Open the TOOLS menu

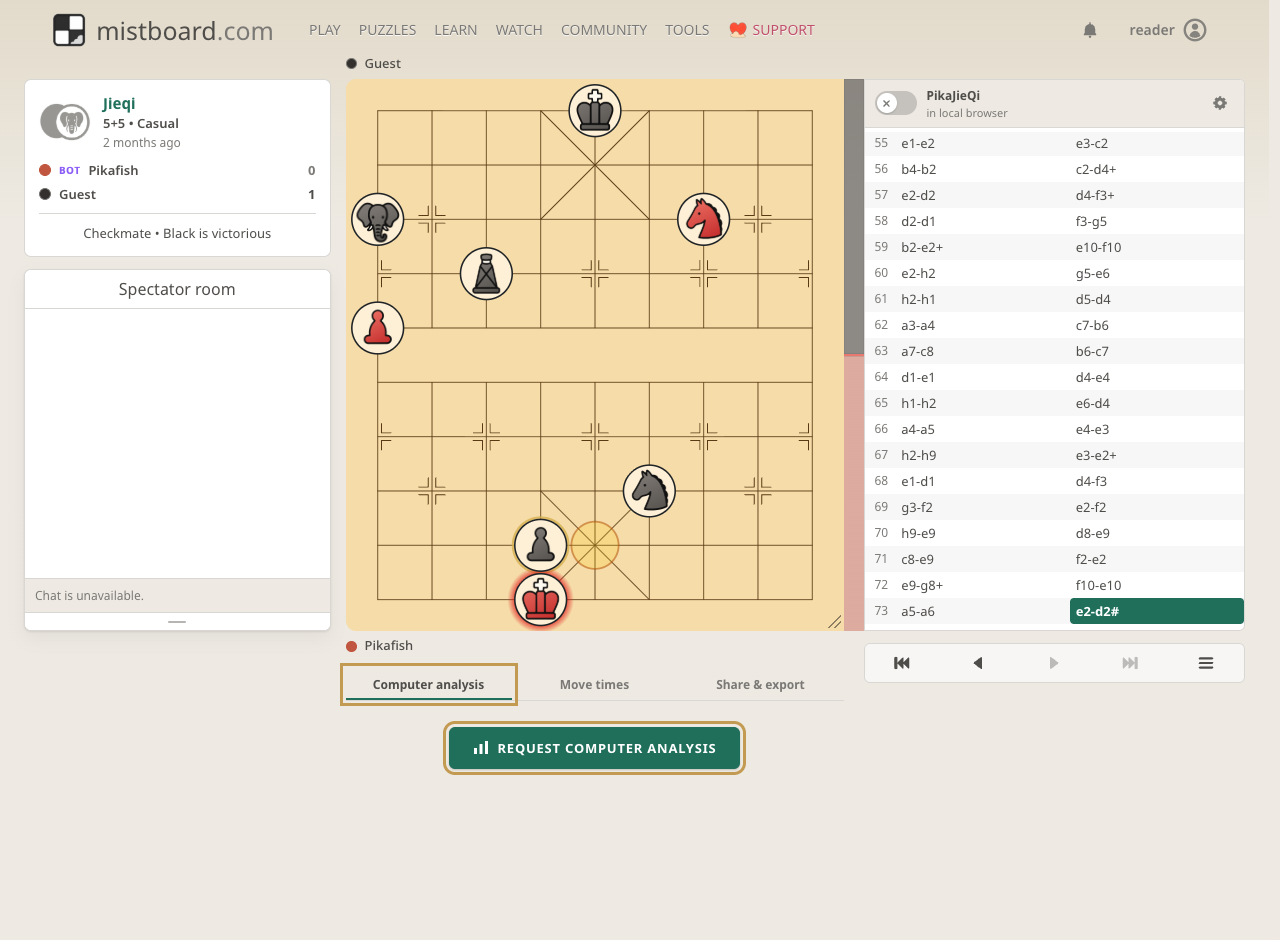(688, 30)
